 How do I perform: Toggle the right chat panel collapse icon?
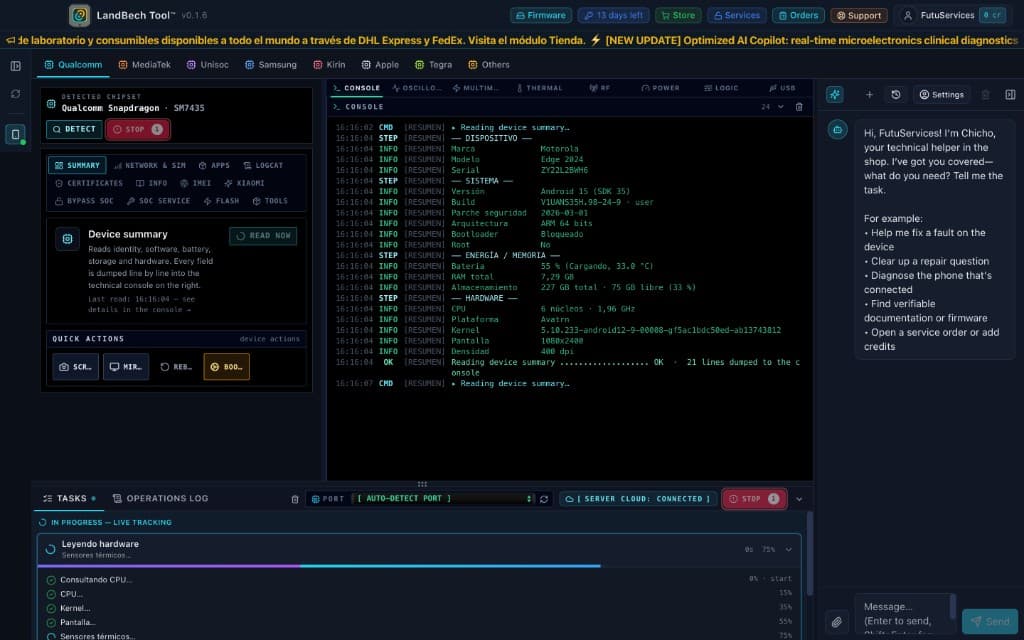[1010, 95]
